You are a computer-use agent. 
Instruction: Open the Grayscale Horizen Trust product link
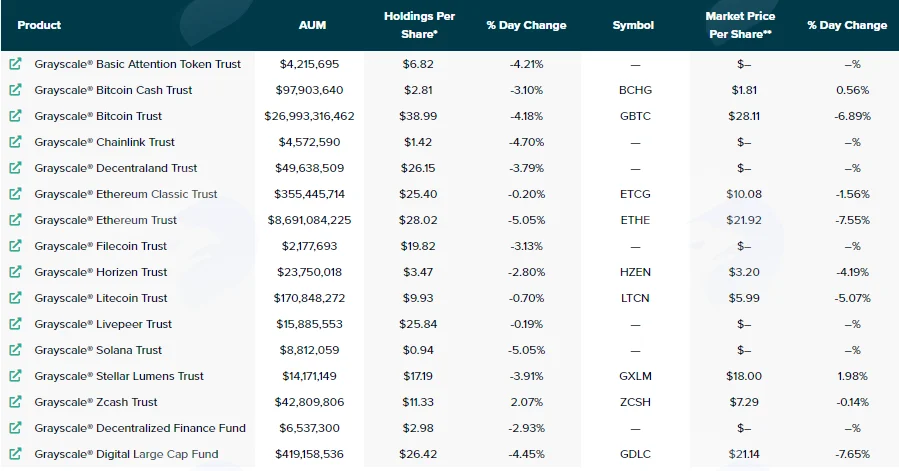101,272
